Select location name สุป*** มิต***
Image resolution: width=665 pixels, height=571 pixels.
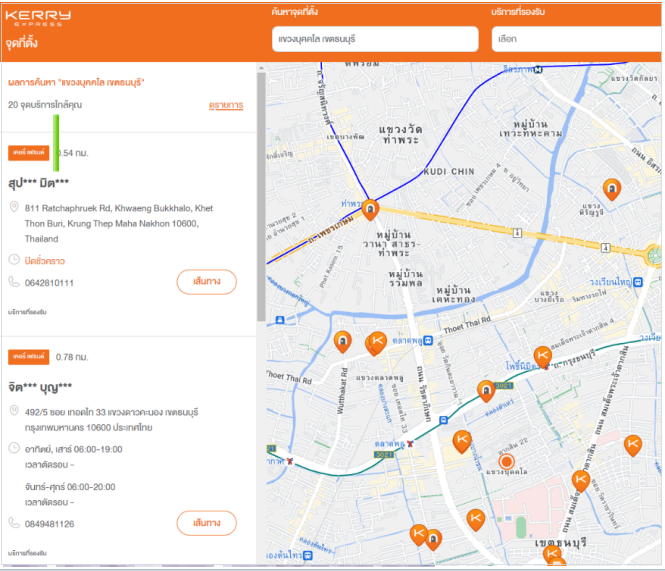click(38, 183)
